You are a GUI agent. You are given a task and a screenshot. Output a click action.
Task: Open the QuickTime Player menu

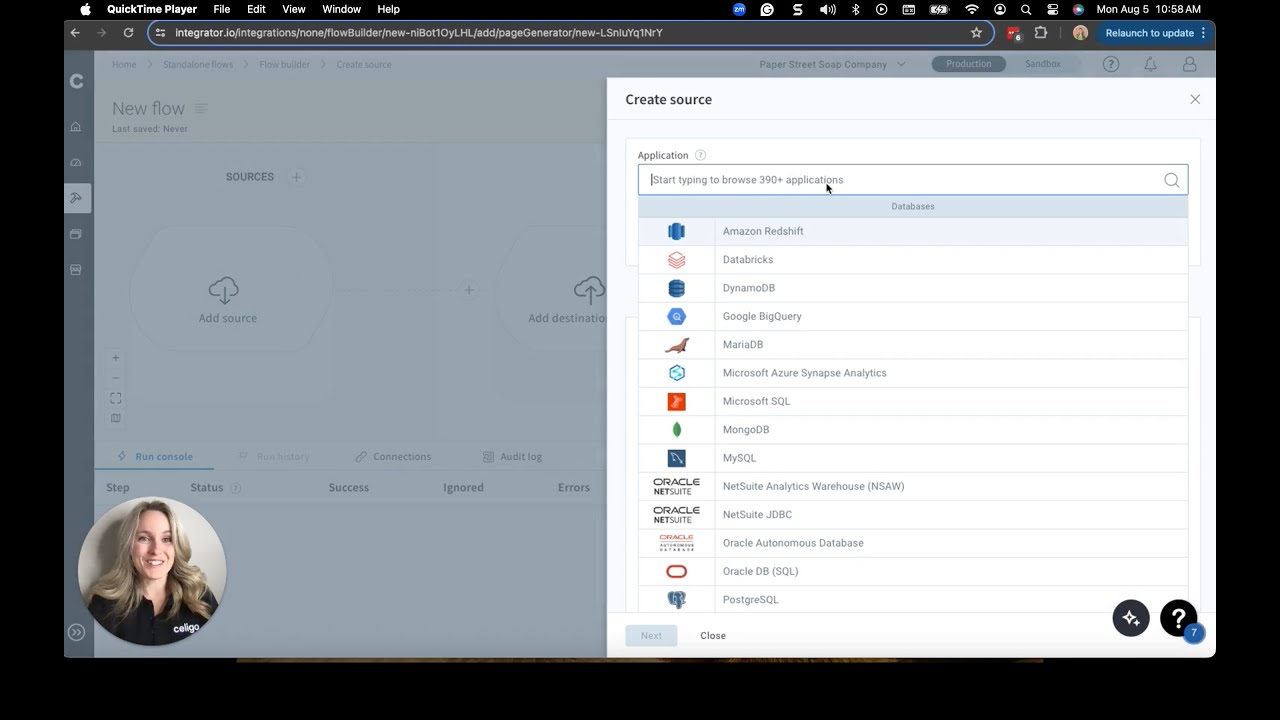[152, 9]
